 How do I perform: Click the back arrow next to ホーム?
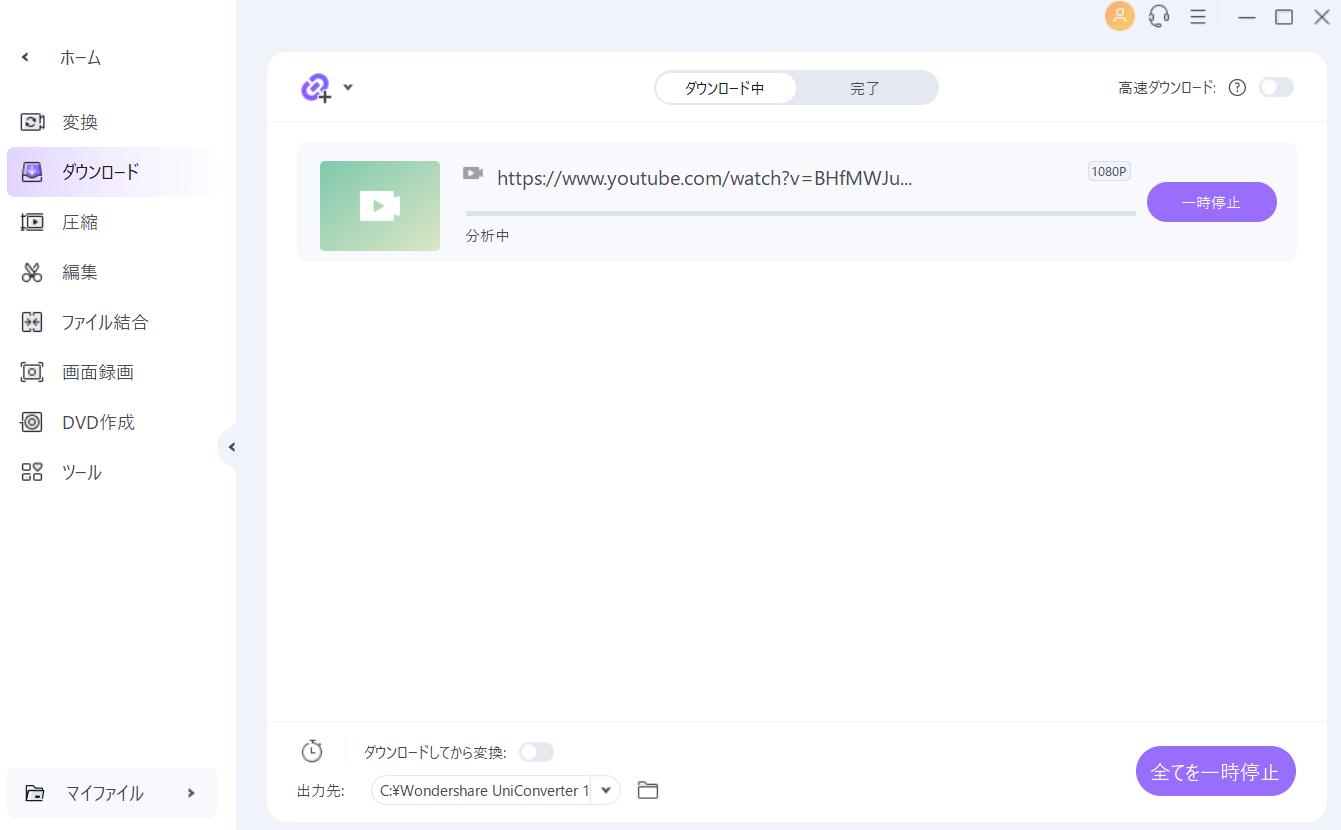[x=25, y=58]
